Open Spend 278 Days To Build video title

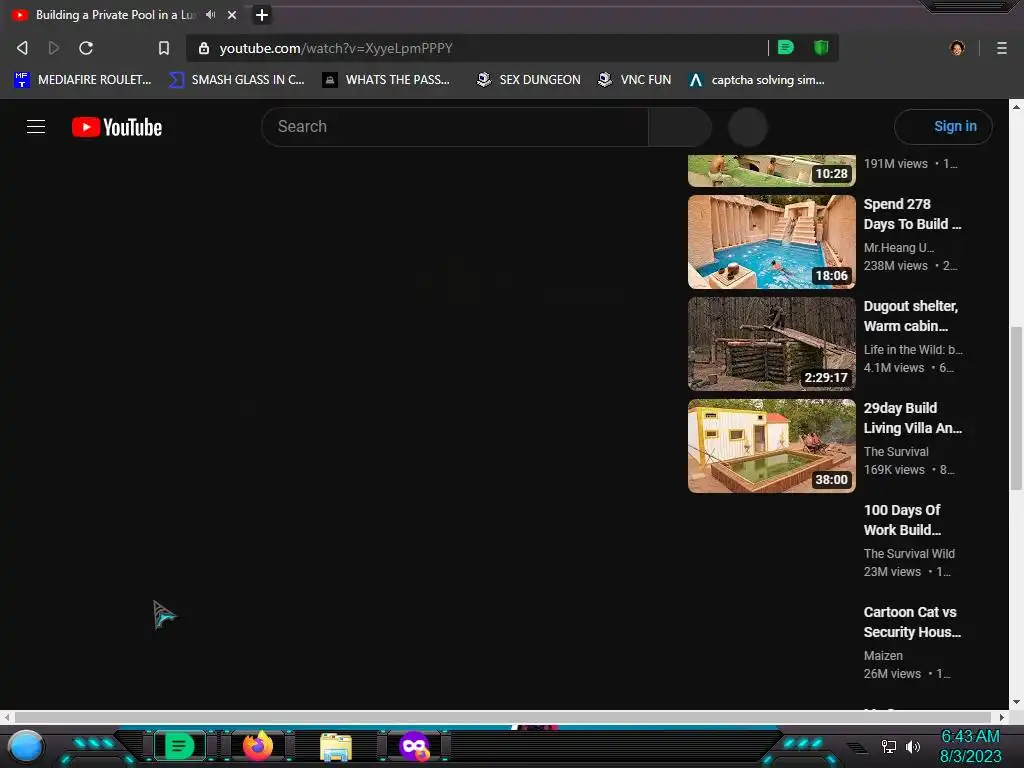912,214
